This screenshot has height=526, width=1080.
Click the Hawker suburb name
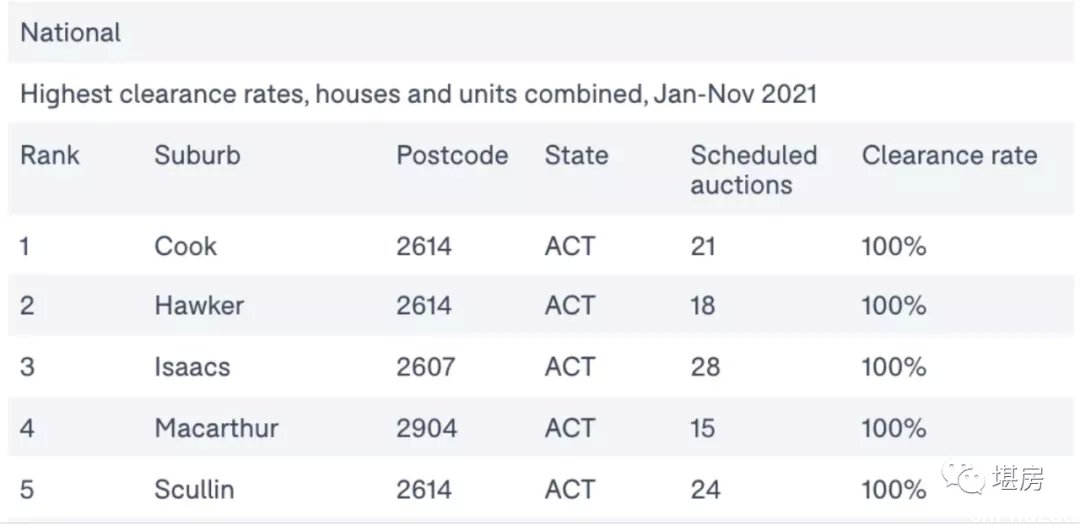click(199, 306)
